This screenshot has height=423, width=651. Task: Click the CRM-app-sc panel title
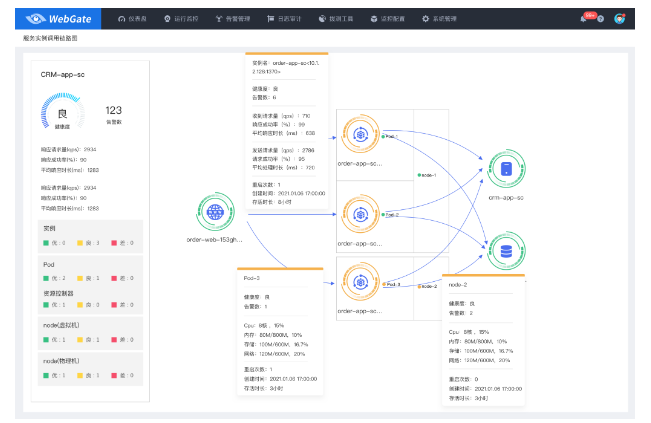tap(62, 75)
